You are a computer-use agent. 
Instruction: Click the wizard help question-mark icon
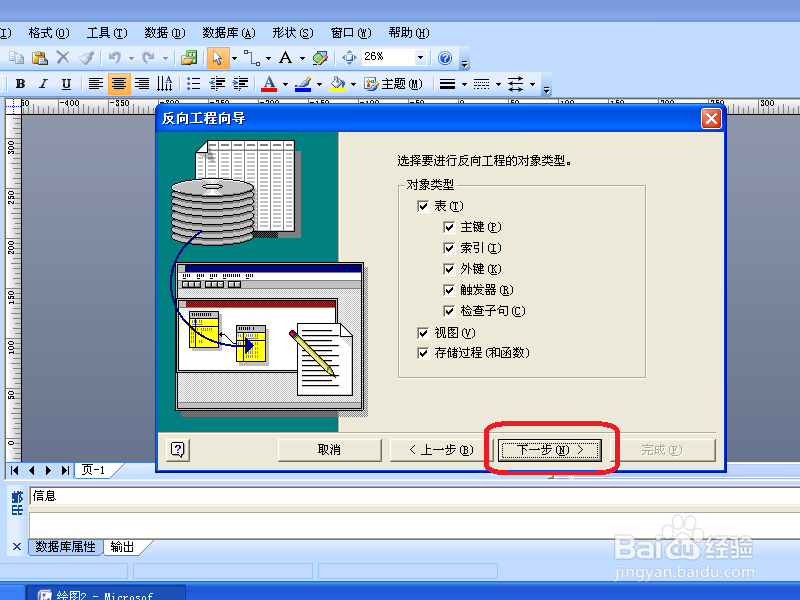177,449
